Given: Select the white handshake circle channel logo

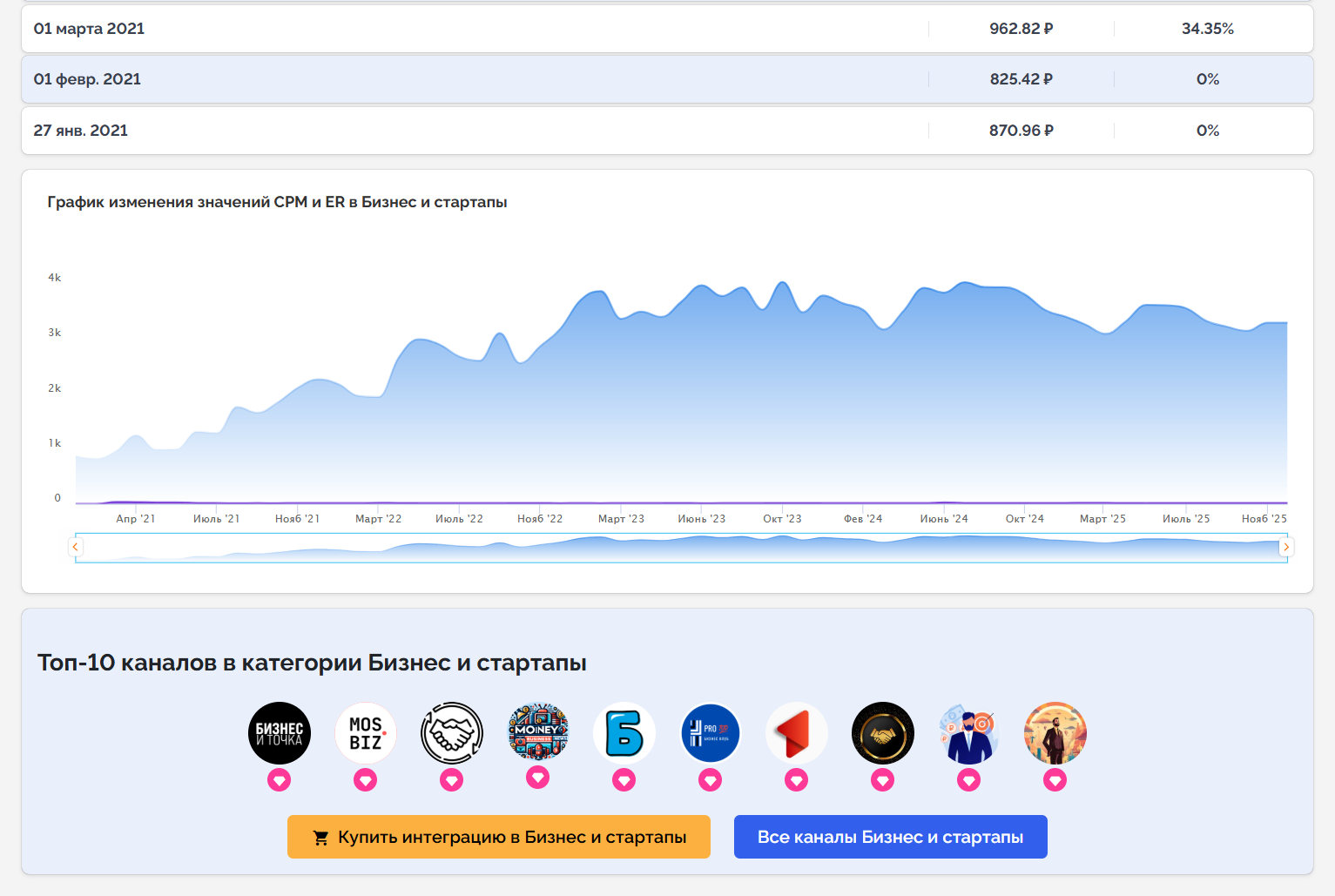Looking at the screenshot, I should (452, 733).
